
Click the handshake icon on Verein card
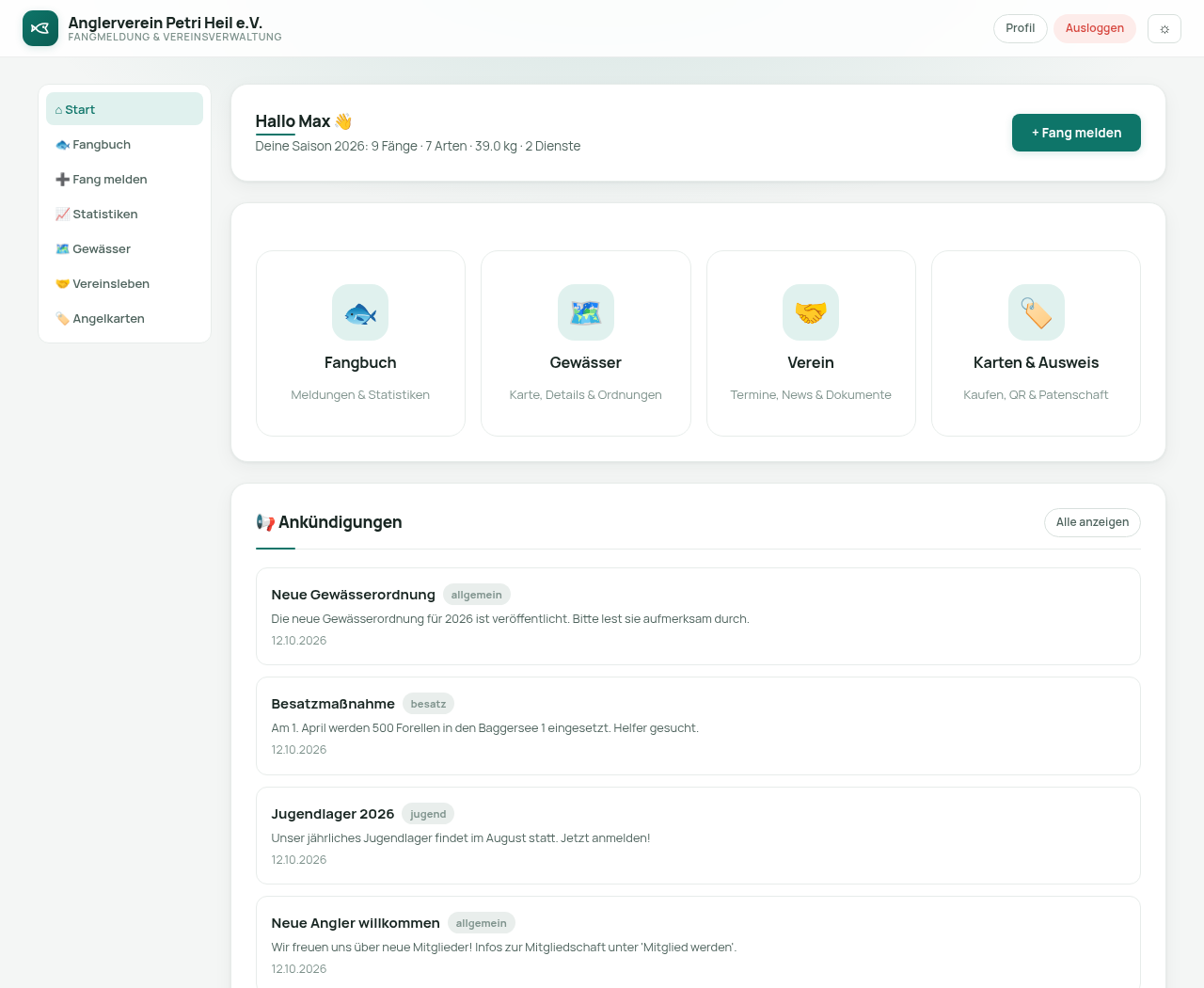coord(811,312)
